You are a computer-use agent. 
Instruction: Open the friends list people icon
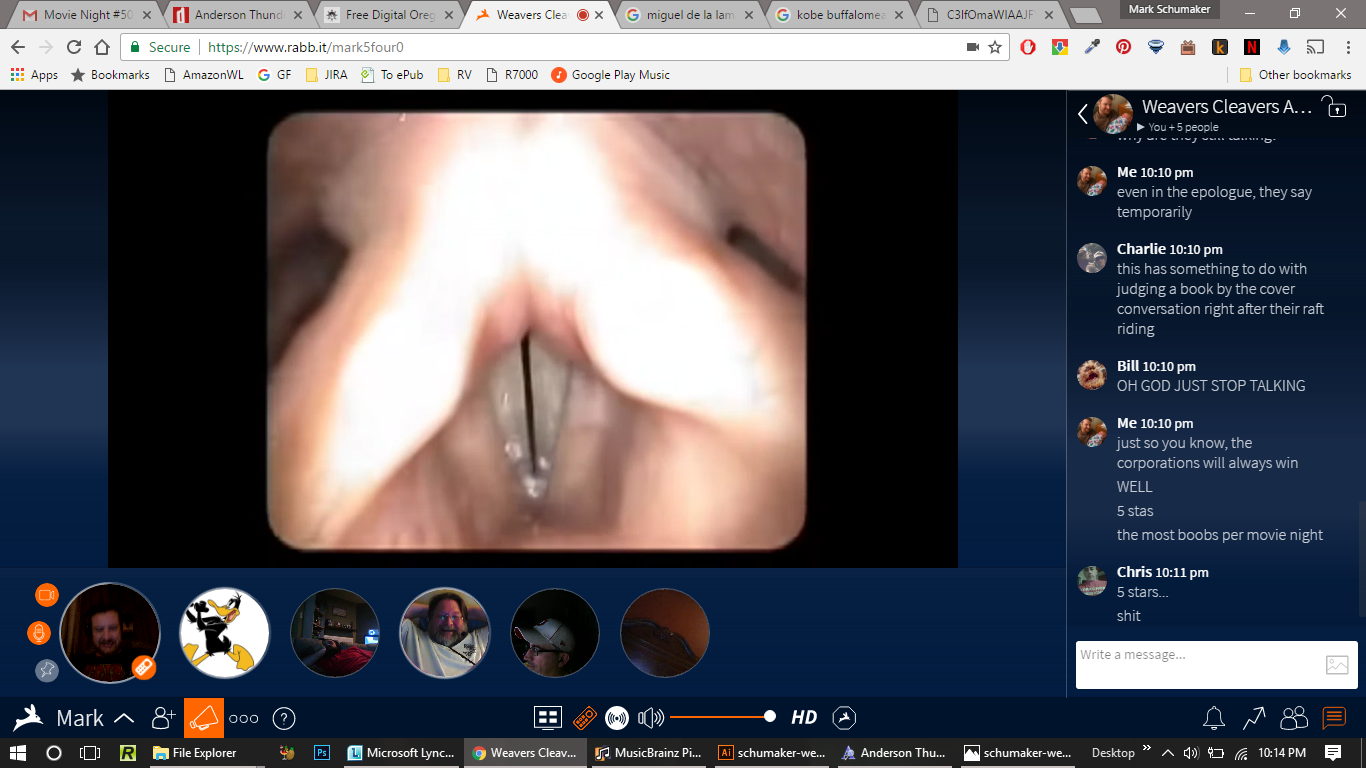tap(1293, 717)
